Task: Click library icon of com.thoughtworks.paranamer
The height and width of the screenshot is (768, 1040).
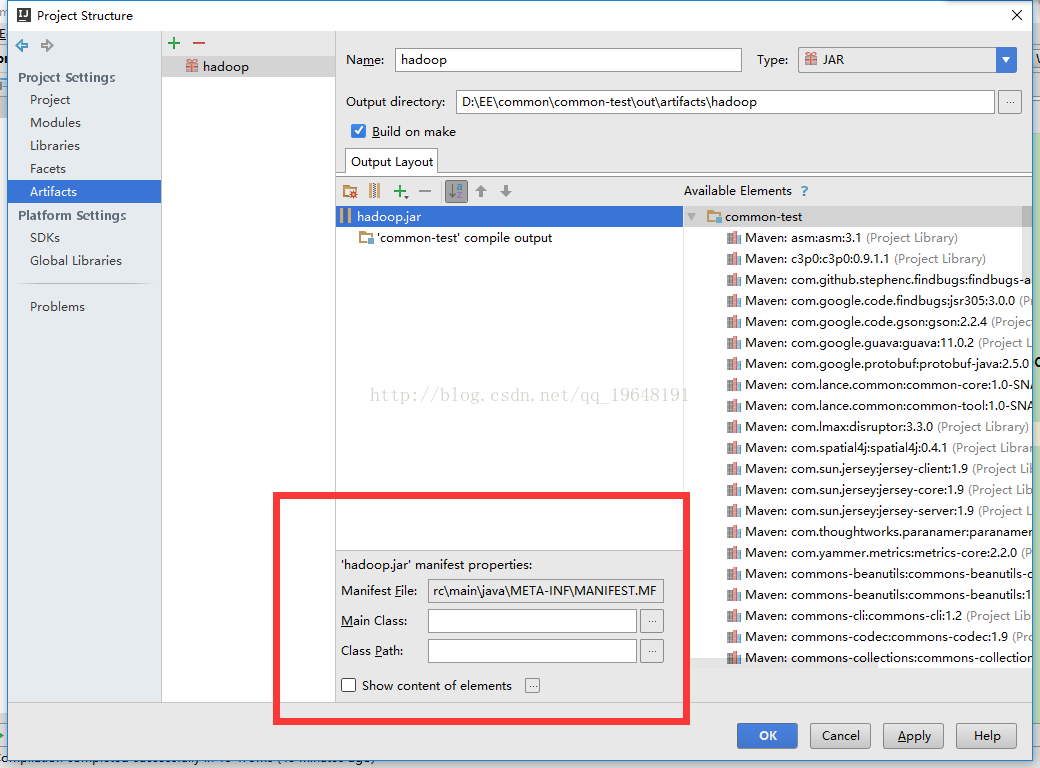Action: pyautogui.click(x=733, y=532)
